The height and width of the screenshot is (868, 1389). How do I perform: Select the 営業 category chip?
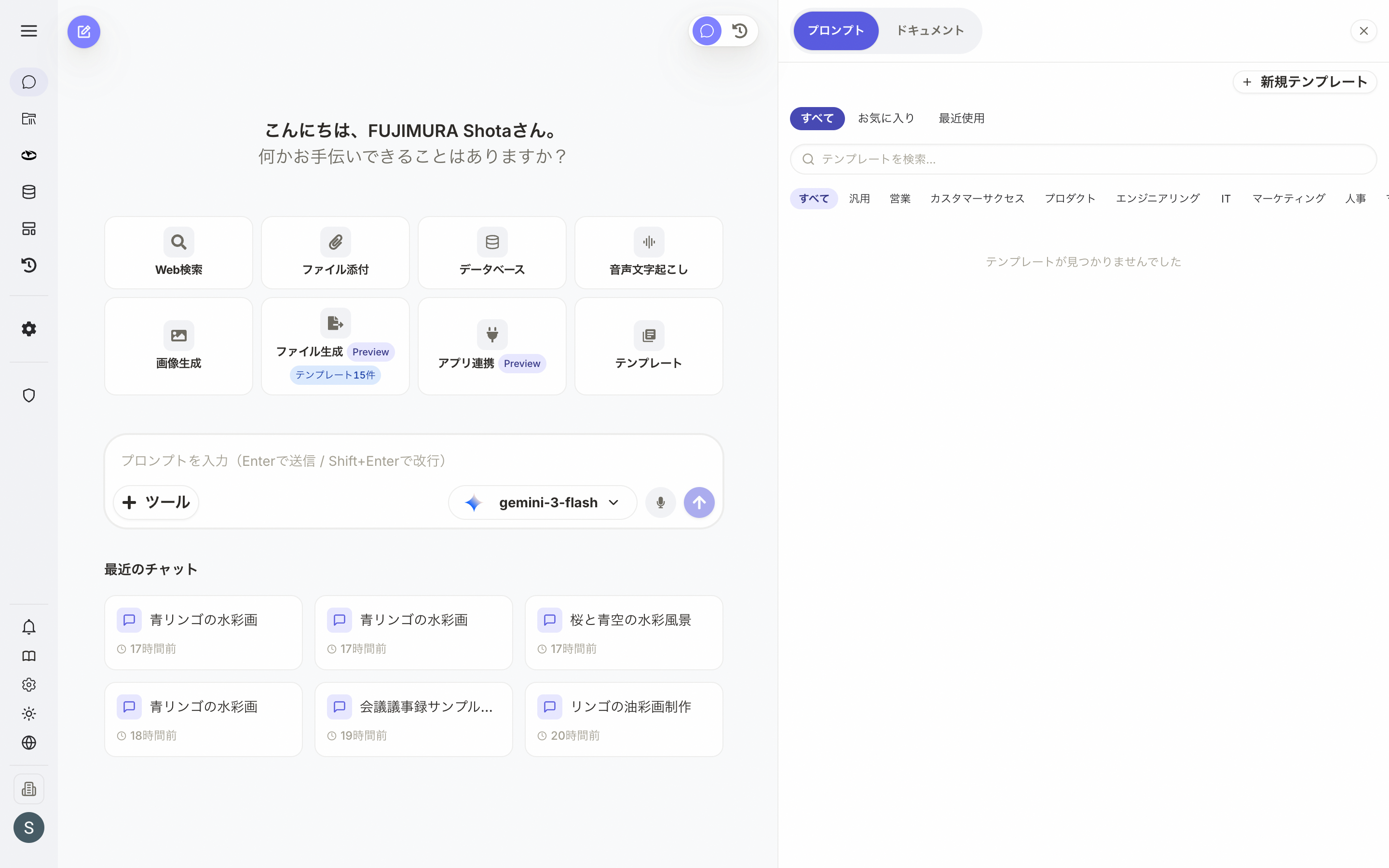tap(900, 199)
